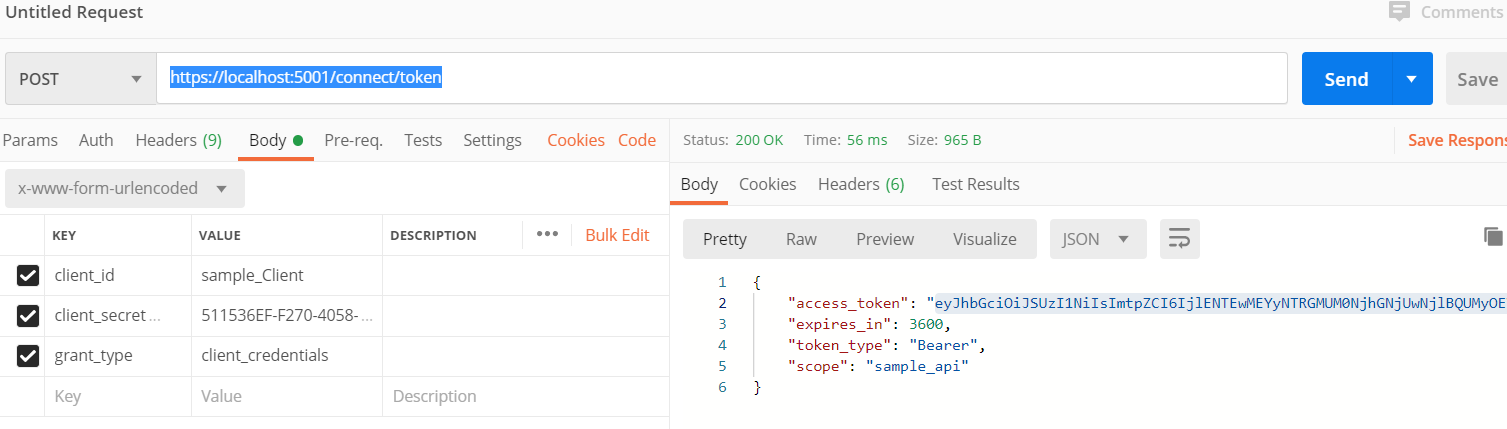Open the request Settings tab

pyautogui.click(x=492, y=140)
